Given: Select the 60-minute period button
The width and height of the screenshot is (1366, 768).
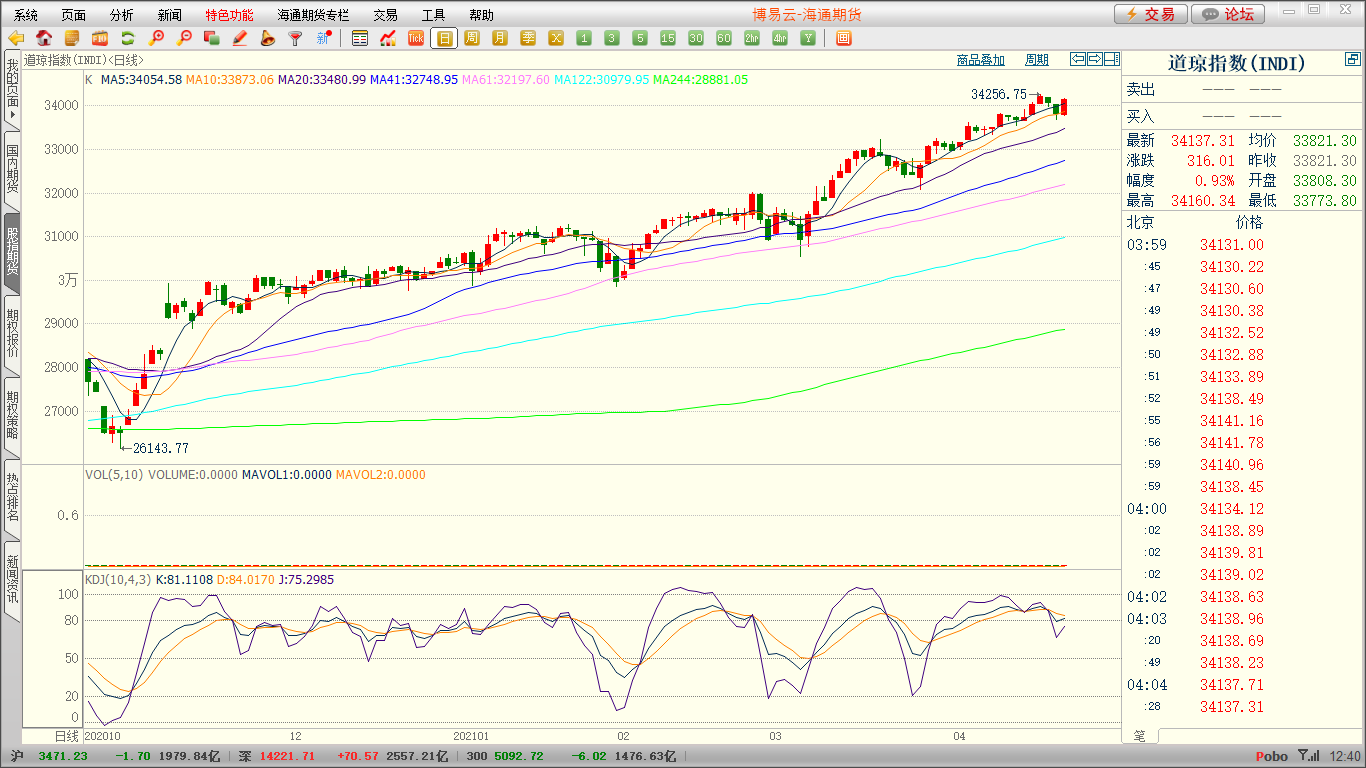Looking at the screenshot, I should [724, 38].
